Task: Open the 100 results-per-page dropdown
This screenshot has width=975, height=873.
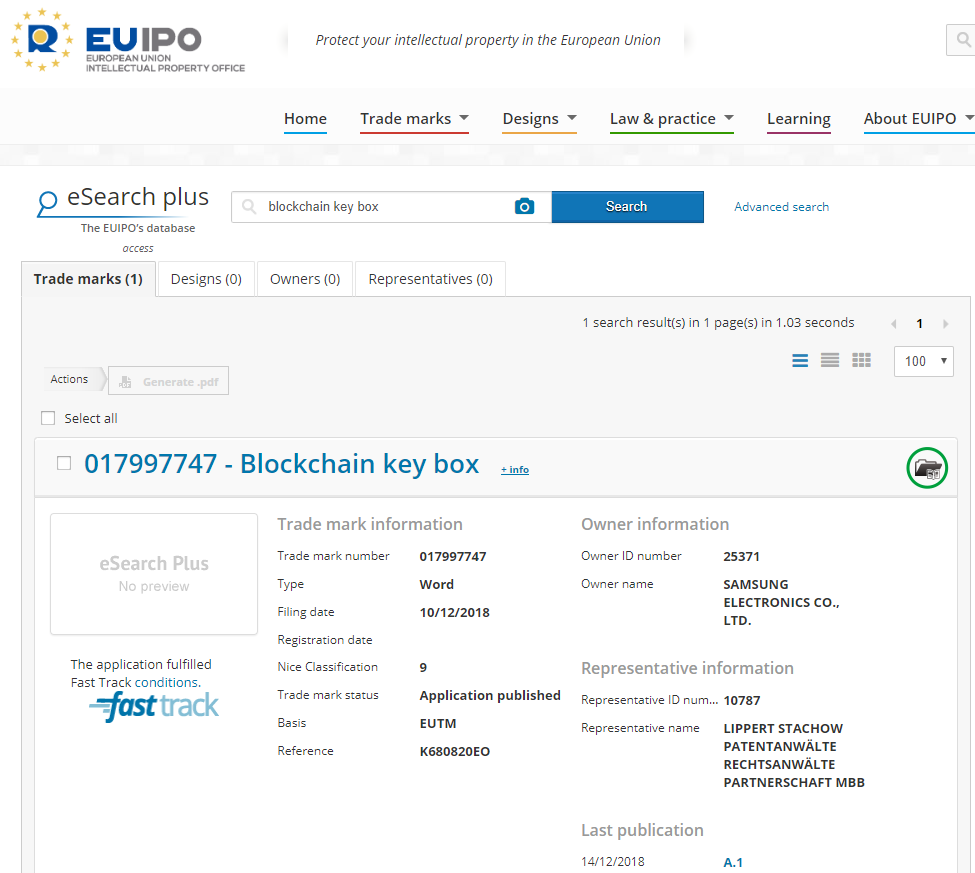Action: 924,361
